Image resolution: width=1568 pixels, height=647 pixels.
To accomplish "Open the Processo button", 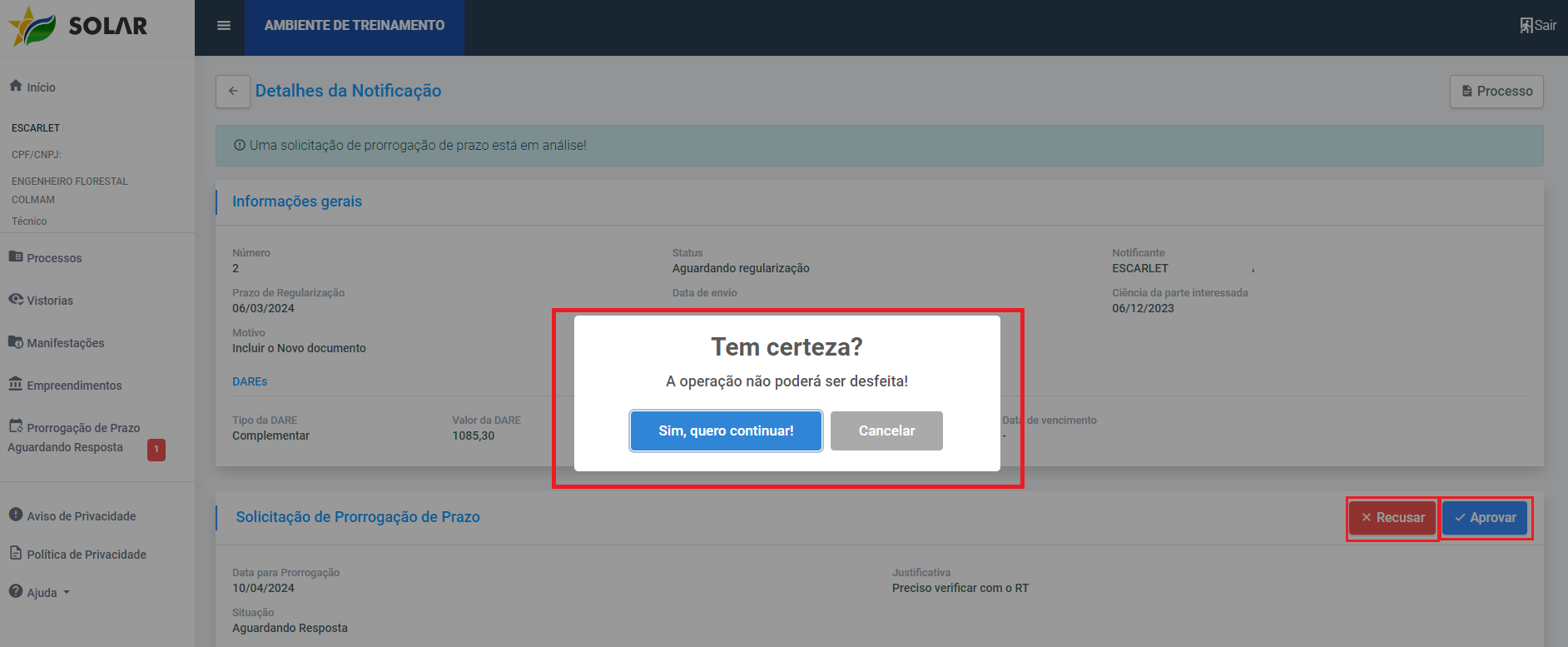I will click(1496, 92).
